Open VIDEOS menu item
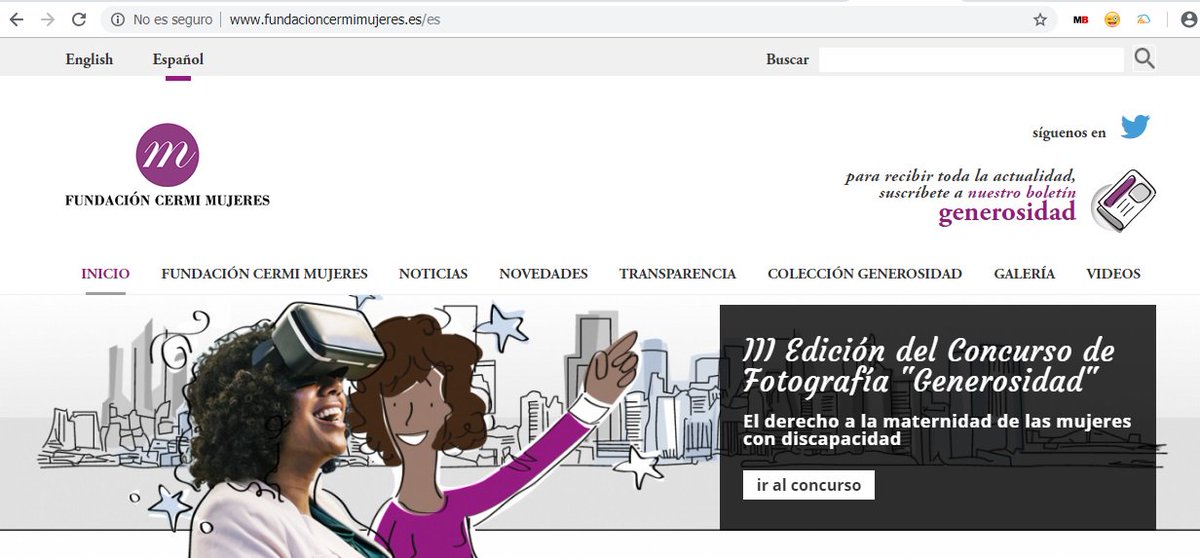Screen dimensions: 1200x558 [1113, 274]
